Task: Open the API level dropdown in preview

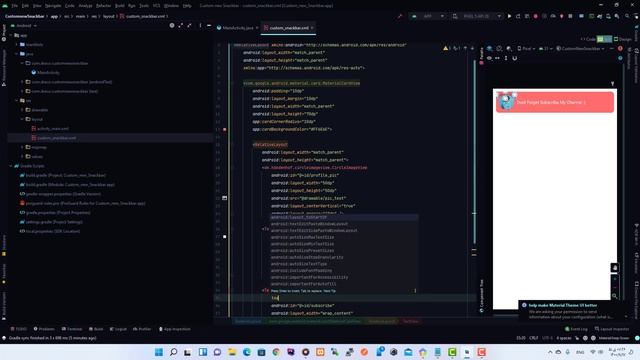Action: [x=546, y=49]
